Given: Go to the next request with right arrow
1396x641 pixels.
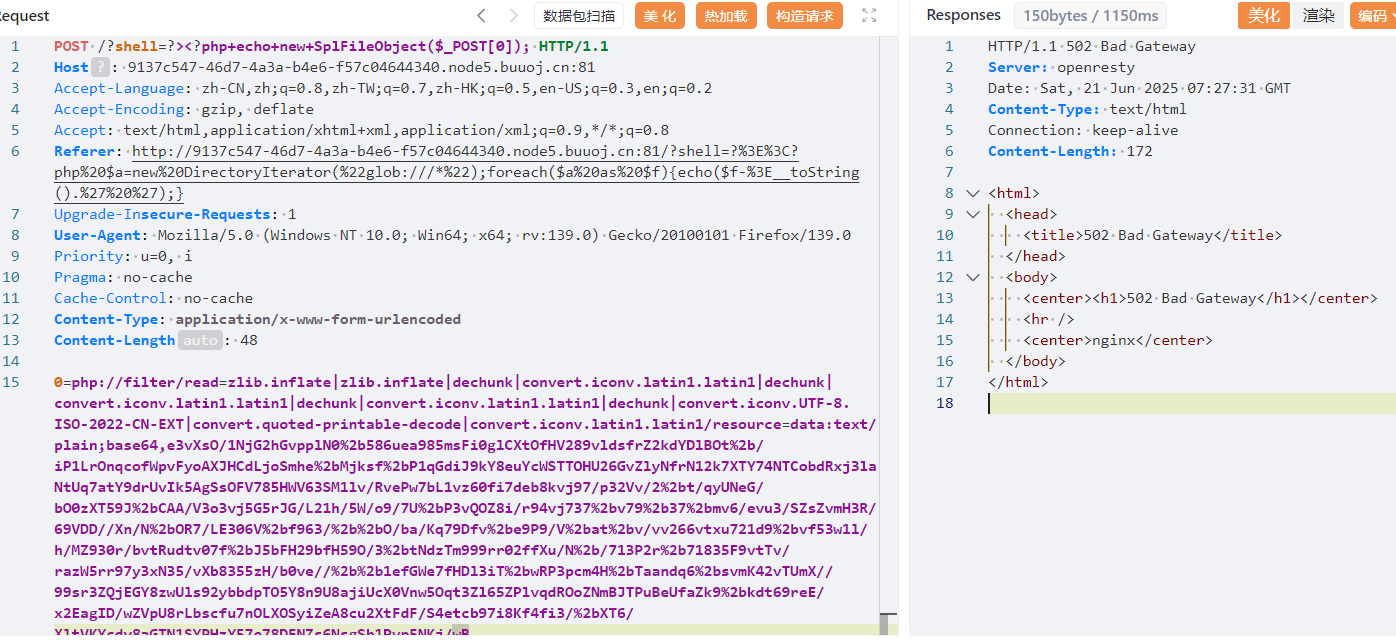Looking at the screenshot, I should point(514,15).
